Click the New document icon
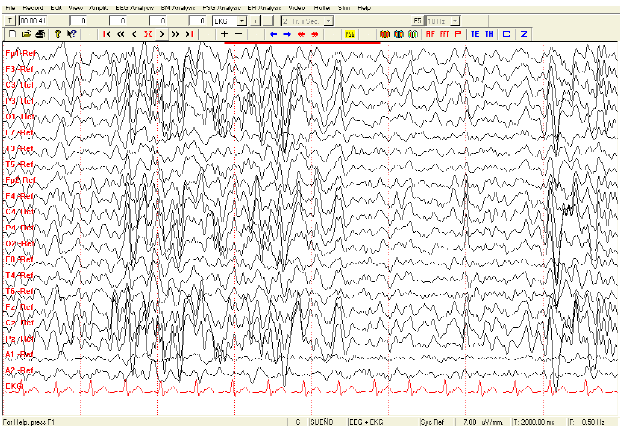 (x=12, y=34)
